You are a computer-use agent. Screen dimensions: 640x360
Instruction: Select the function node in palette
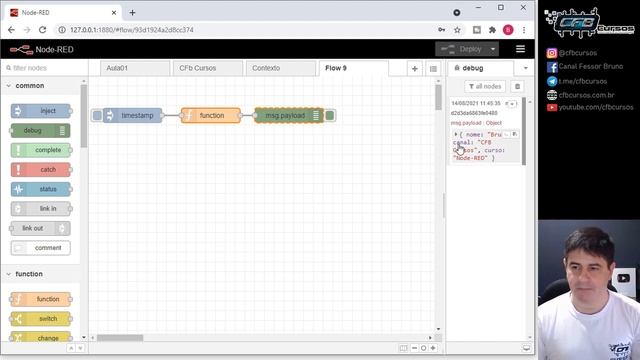click(x=40, y=299)
